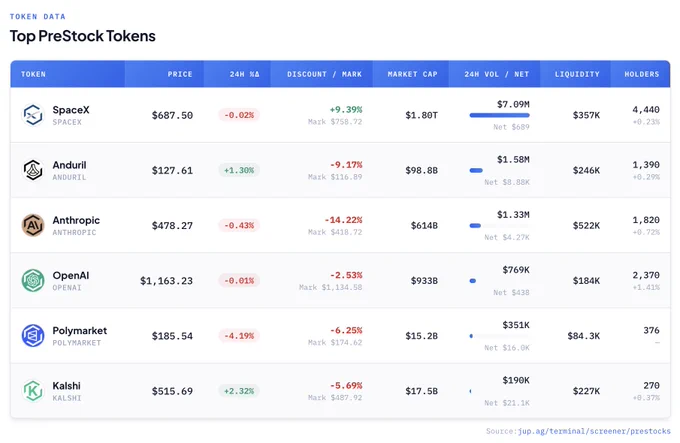The width and height of the screenshot is (680, 443).
Task: Sort by the Price column header
Action: point(180,74)
